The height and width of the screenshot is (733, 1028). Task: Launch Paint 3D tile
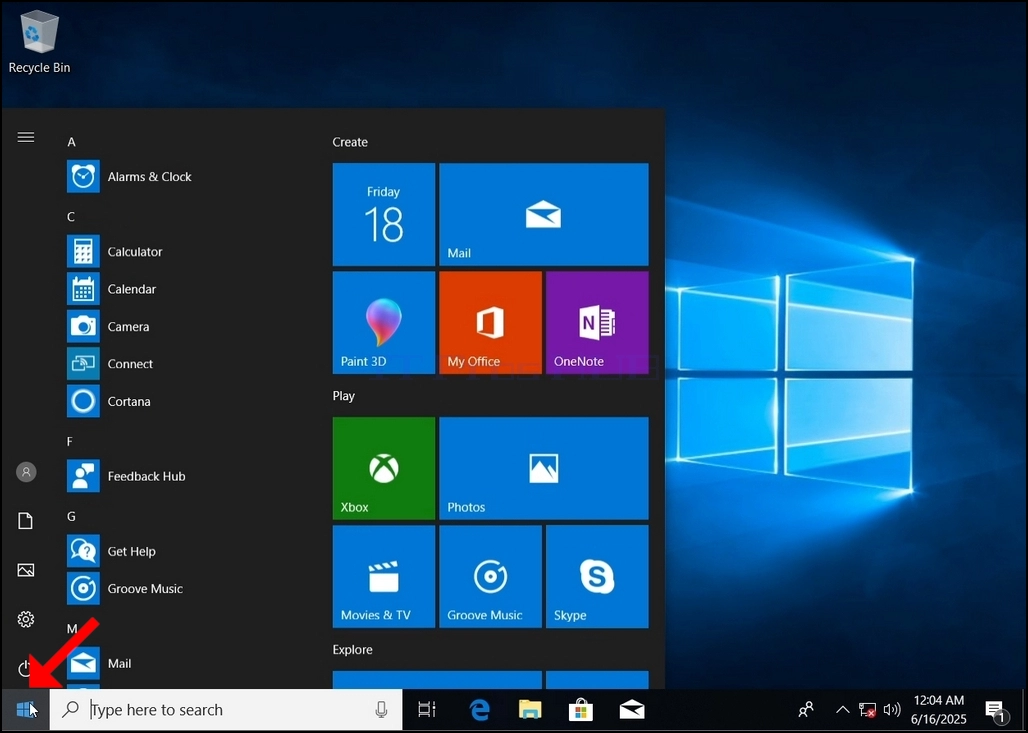pos(384,323)
